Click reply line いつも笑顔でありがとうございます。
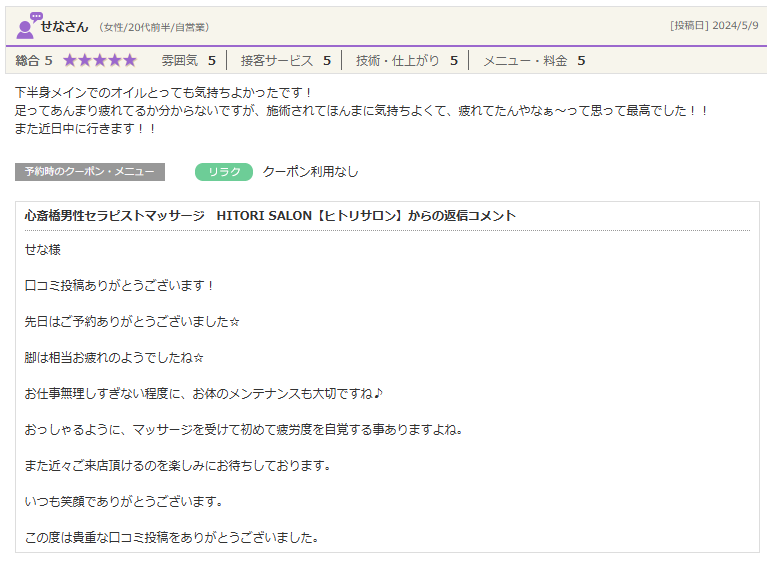The image size is (767, 572). coord(124,502)
